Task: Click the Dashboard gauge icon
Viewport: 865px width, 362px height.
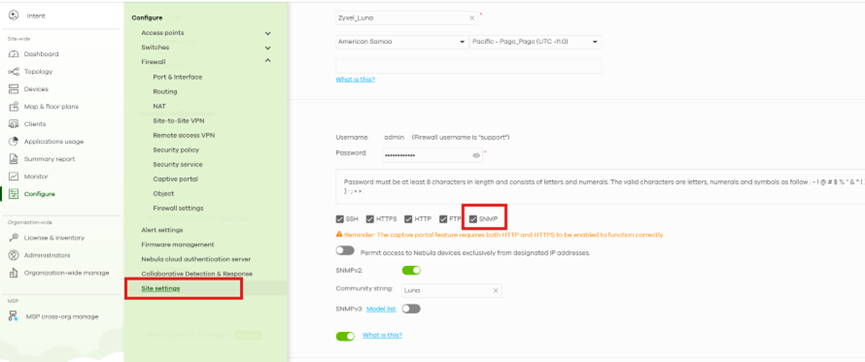Action: 14,54
